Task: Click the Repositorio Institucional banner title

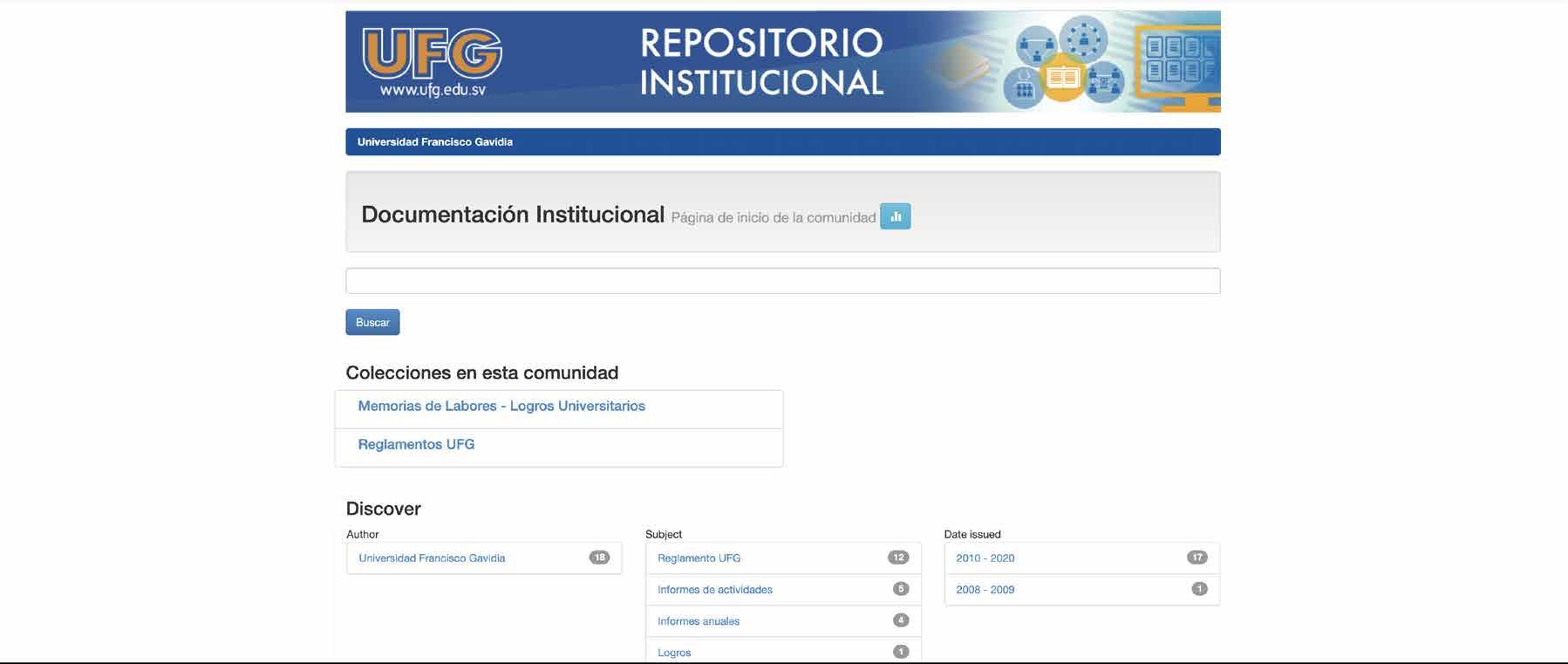Action: coord(761,62)
